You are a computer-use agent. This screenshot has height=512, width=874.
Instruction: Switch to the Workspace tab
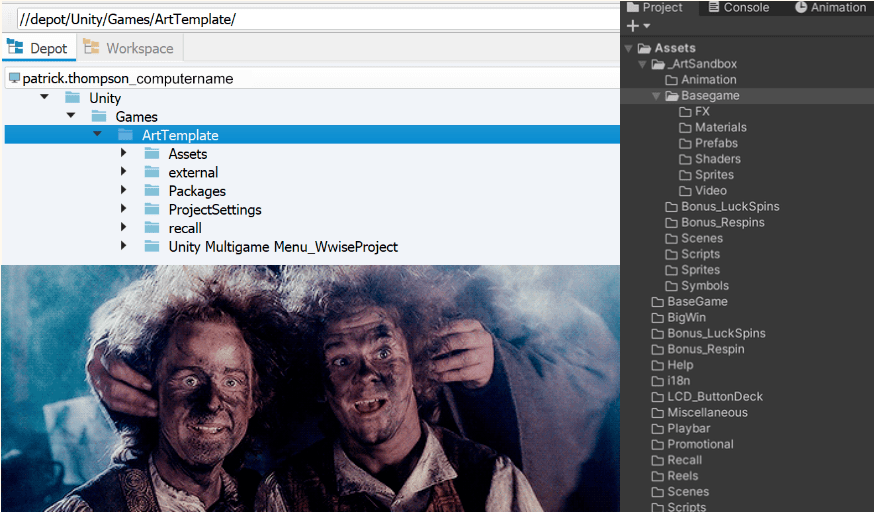[x=129, y=48]
